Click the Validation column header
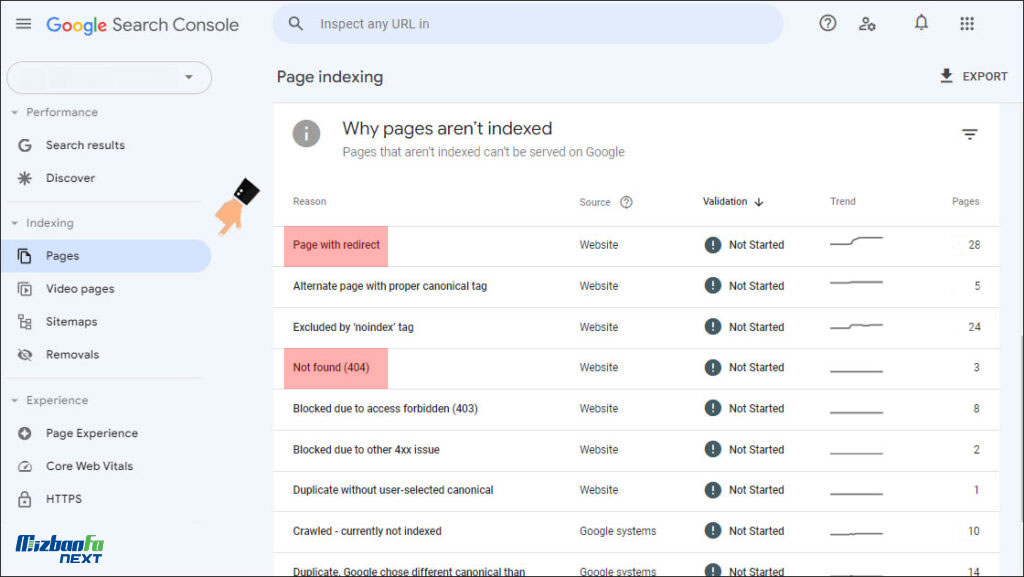The image size is (1024, 577). pyautogui.click(x=725, y=202)
